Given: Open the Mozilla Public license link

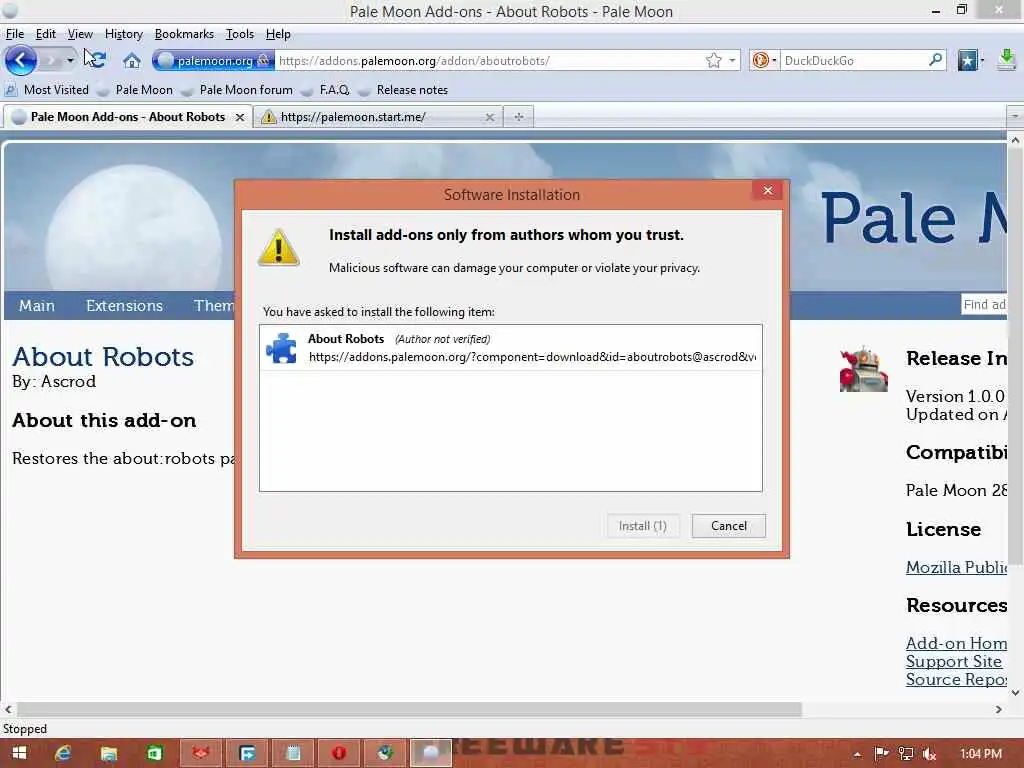Looking at the screenshot, I should [956, 568].
